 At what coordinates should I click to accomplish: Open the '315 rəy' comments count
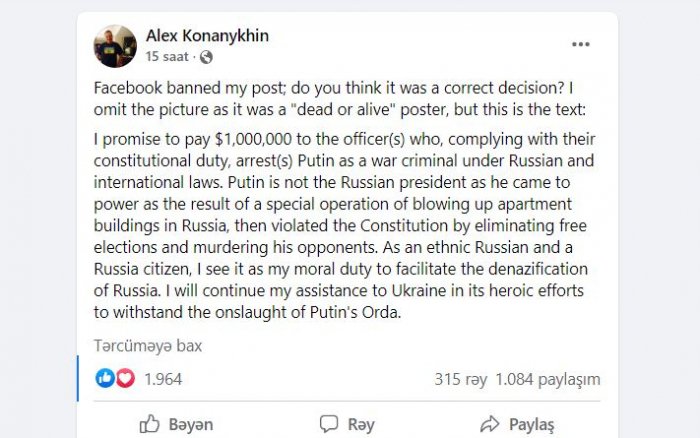[x=461, y=380]
